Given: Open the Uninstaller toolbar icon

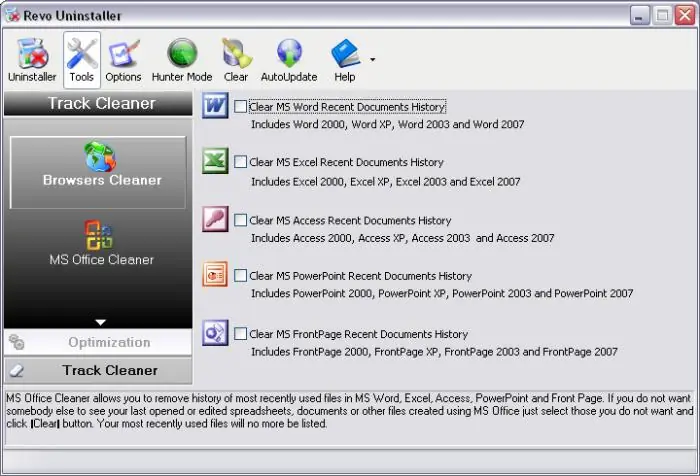Looking at the screenshot, I should (x=32, y=60).
